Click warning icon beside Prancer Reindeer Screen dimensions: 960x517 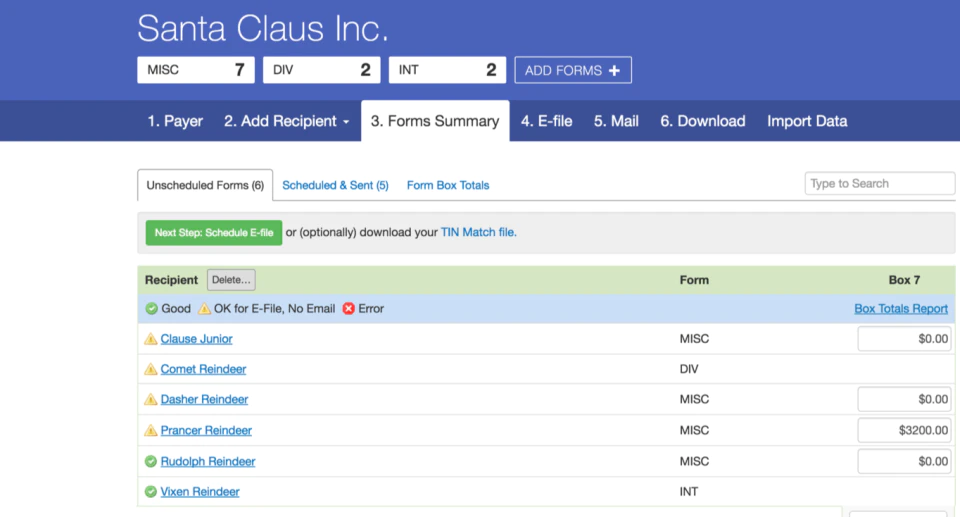(151, 430)
